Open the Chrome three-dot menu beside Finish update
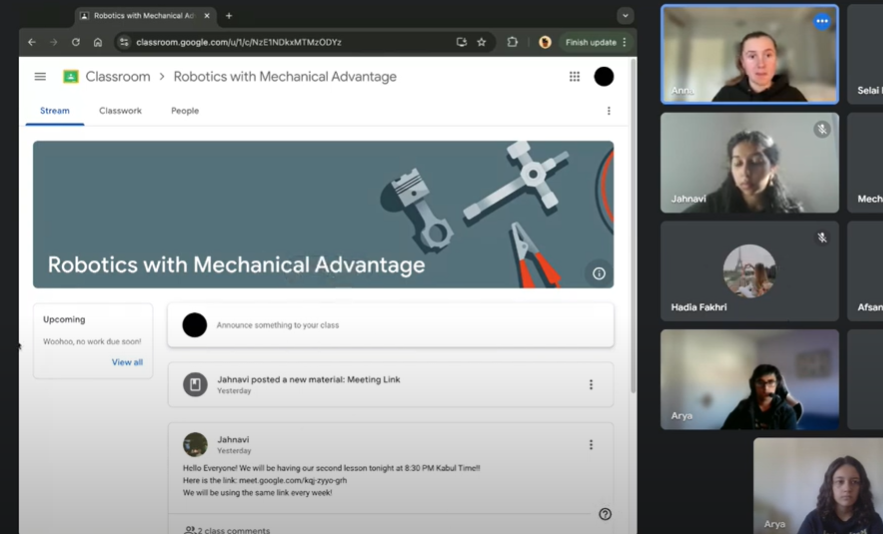 pyautogui.click(x=624, y=42)
